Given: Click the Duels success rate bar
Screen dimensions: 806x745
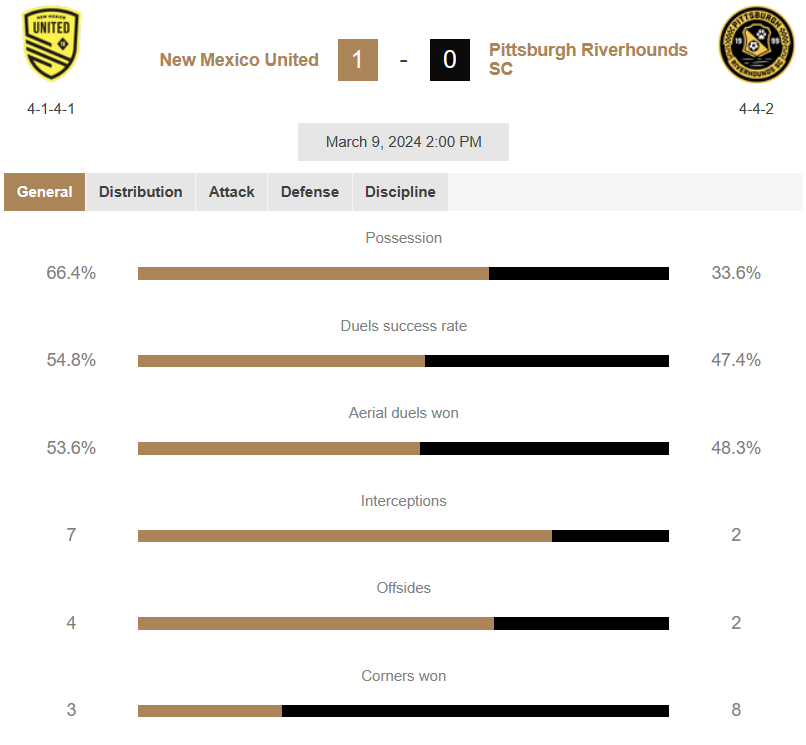Looking at the screenshot, I should pyautogui.click(x=404, y=361).
